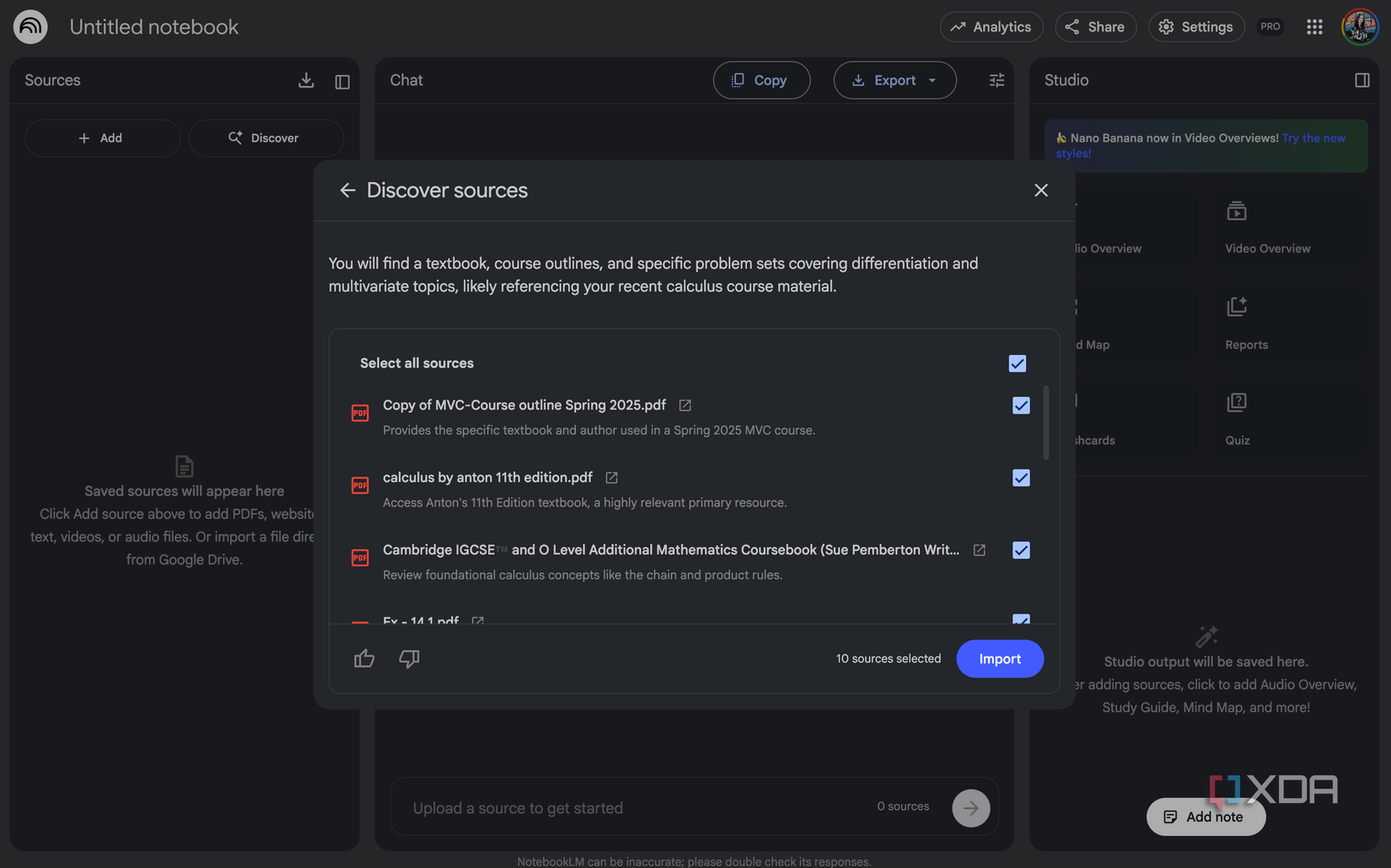Uncheck the MVC-Course outline source
Screen dimensions: 1391x868
pyautogui.click(x=1021, y=405)
